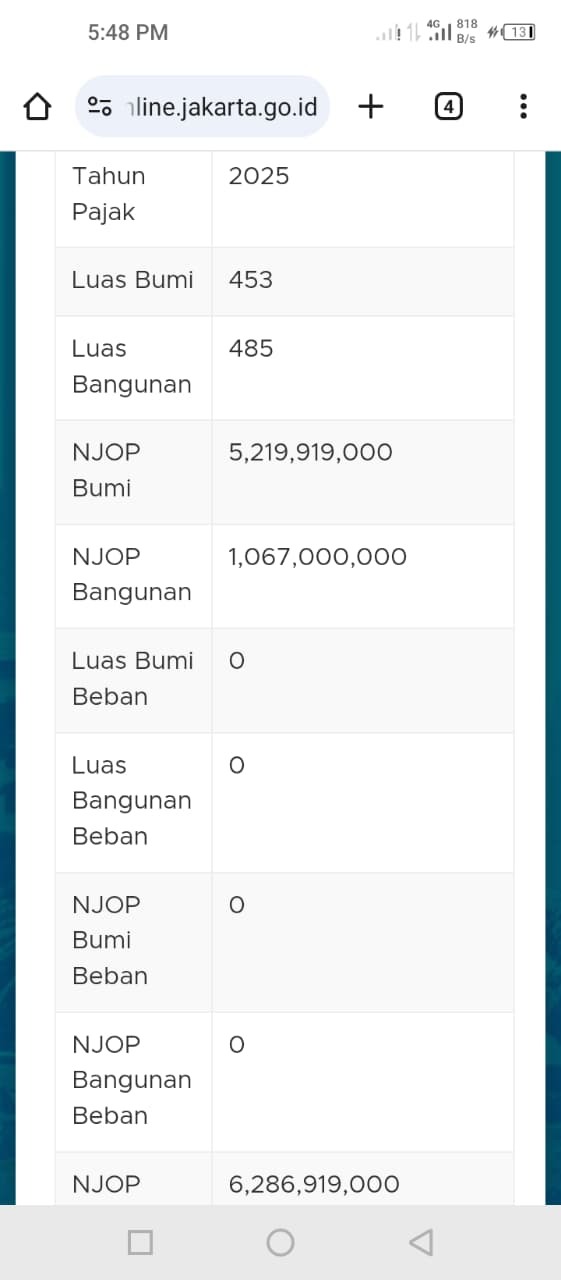Select the Tahun Pajak value 2025

tap(259, 176)
